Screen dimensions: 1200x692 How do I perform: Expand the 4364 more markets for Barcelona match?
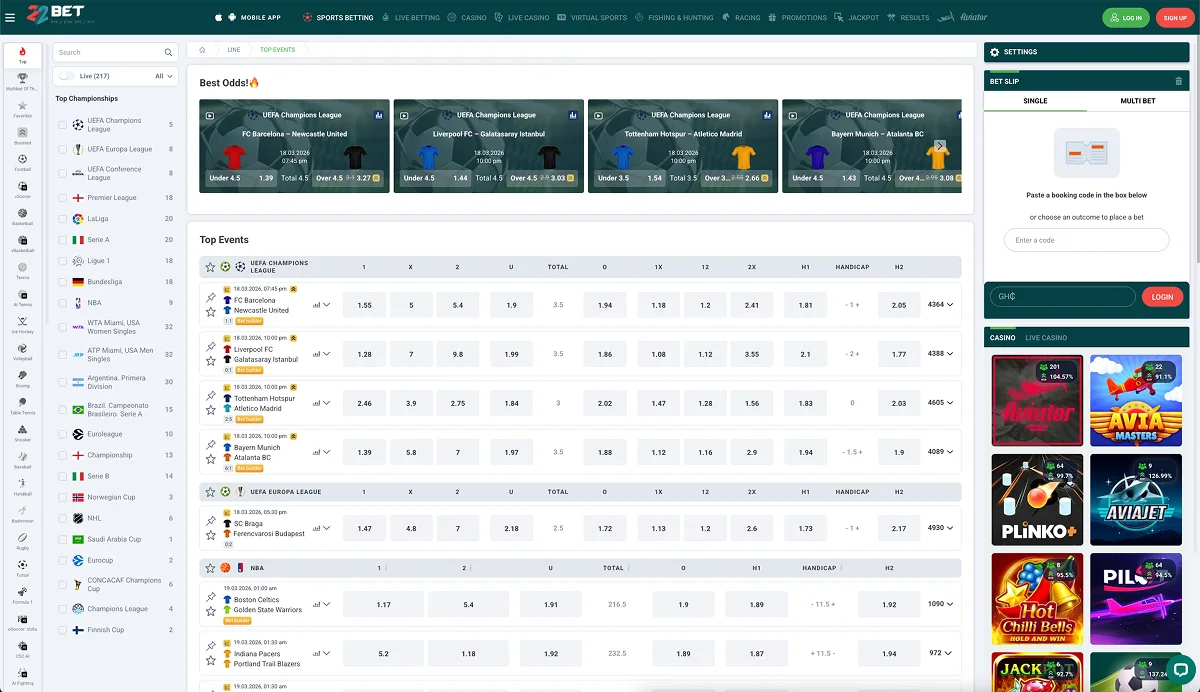point(941,304)
